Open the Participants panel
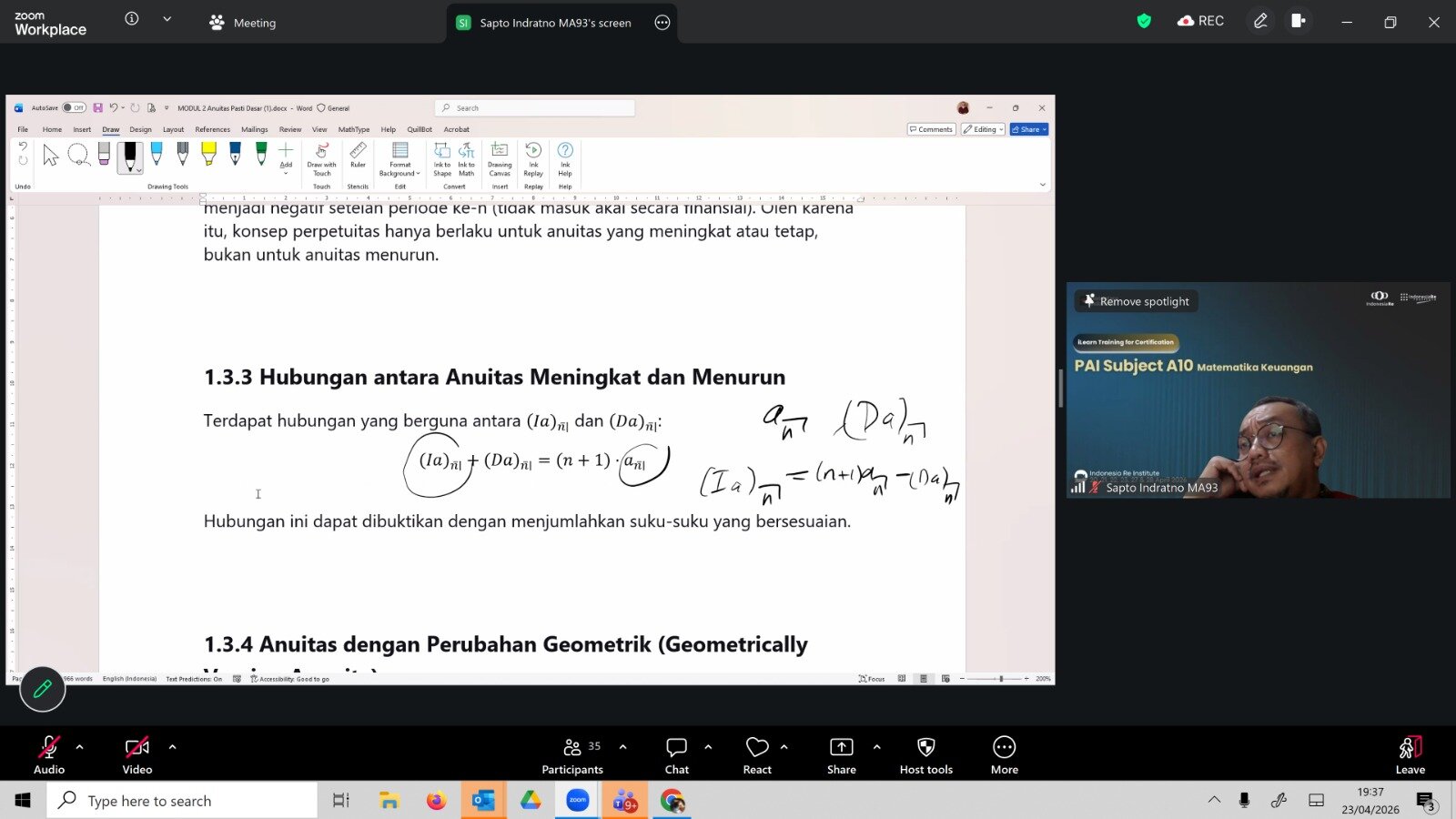This screenshot has width=1456, height=819. 572,755
